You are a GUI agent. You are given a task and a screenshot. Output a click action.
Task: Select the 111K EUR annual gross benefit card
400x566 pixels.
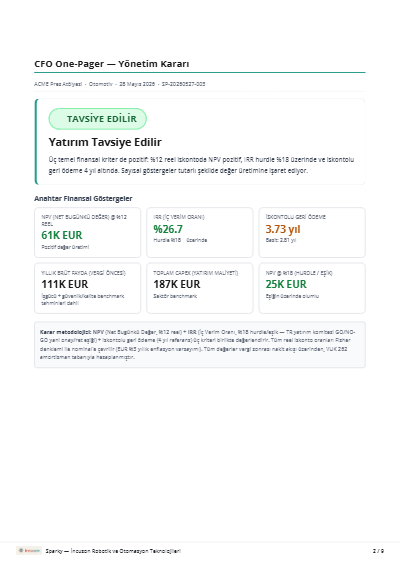87,288
